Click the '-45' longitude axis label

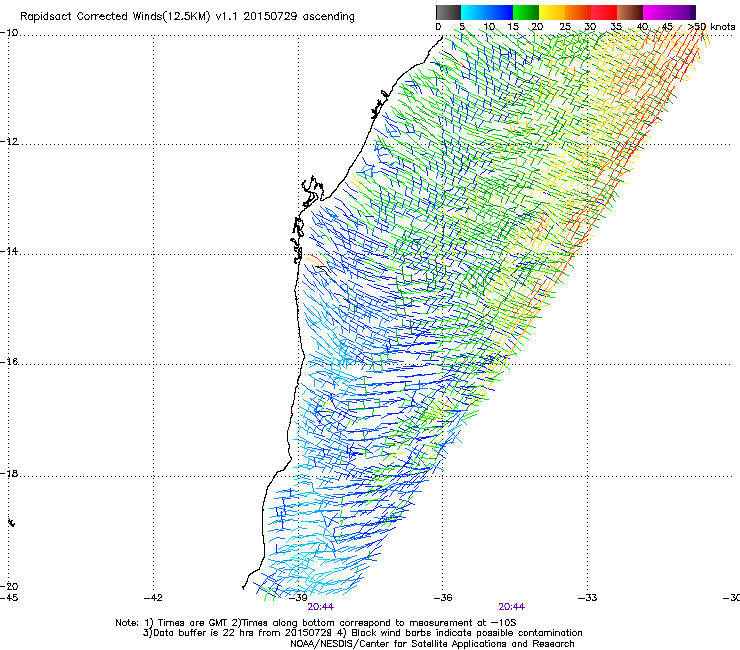tap(9, 598)
